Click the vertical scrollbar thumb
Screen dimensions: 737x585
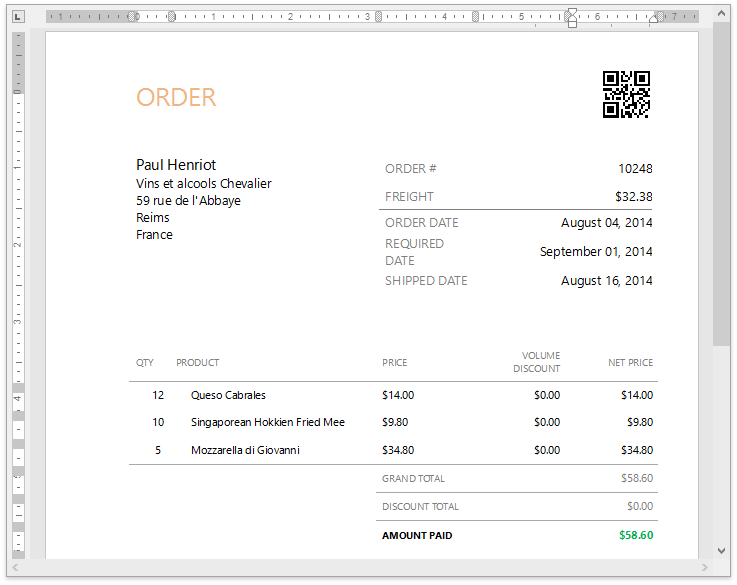pos(721,180)
